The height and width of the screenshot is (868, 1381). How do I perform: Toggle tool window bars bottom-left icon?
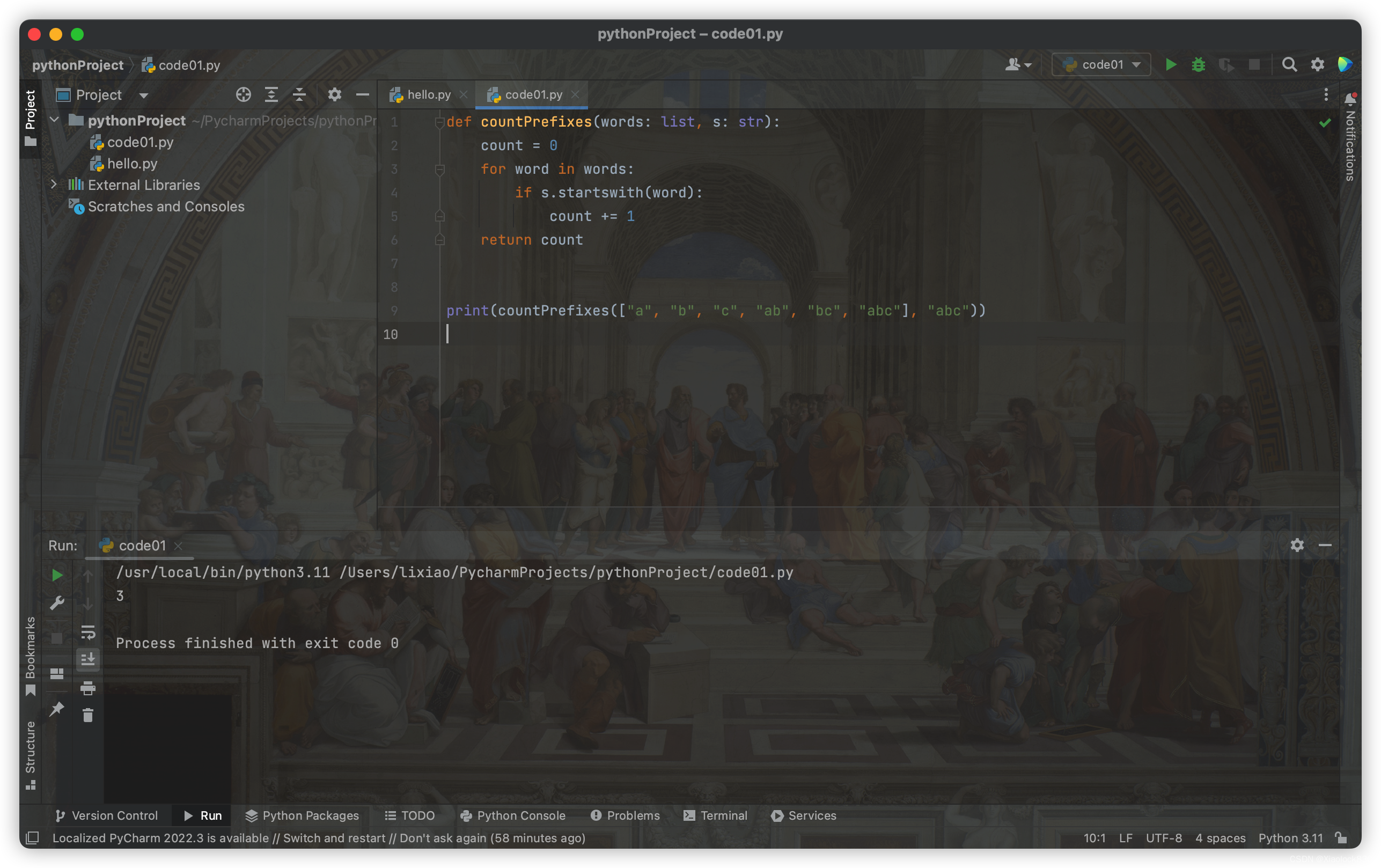pos(33,837)
